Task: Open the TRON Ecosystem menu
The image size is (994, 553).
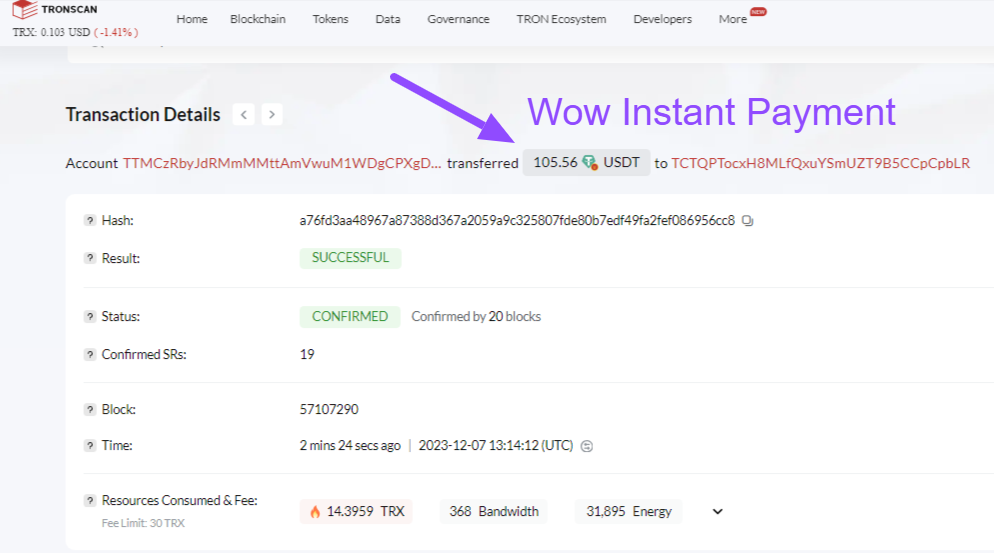Action: (562, 19)
